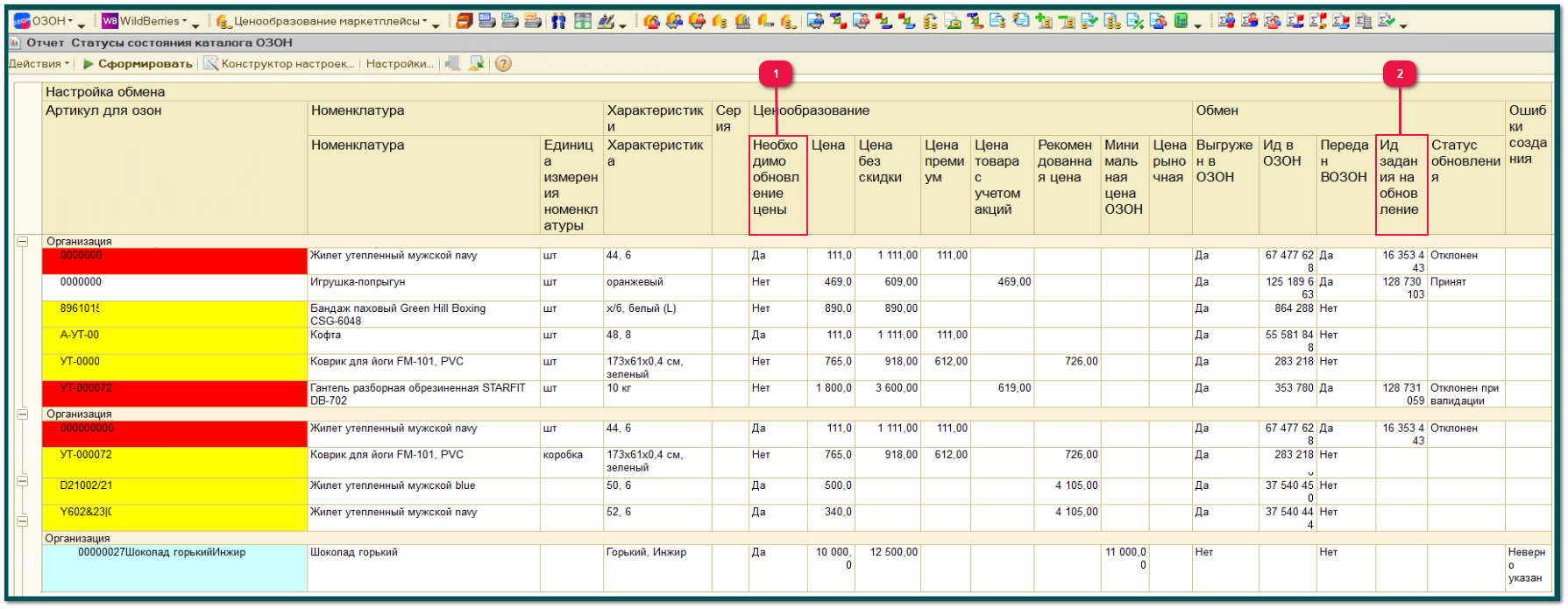Open the Действия dropdown menu

tap(38, 63)
